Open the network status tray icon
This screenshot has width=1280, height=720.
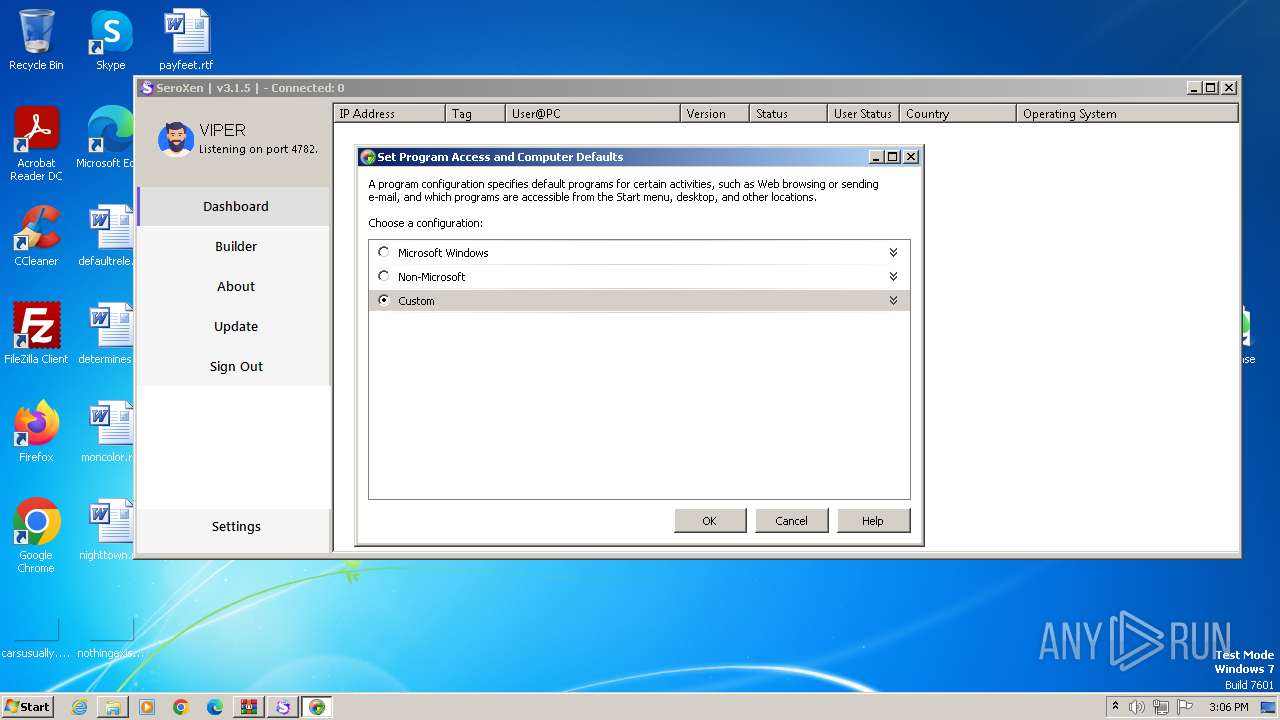(1161, 707)
